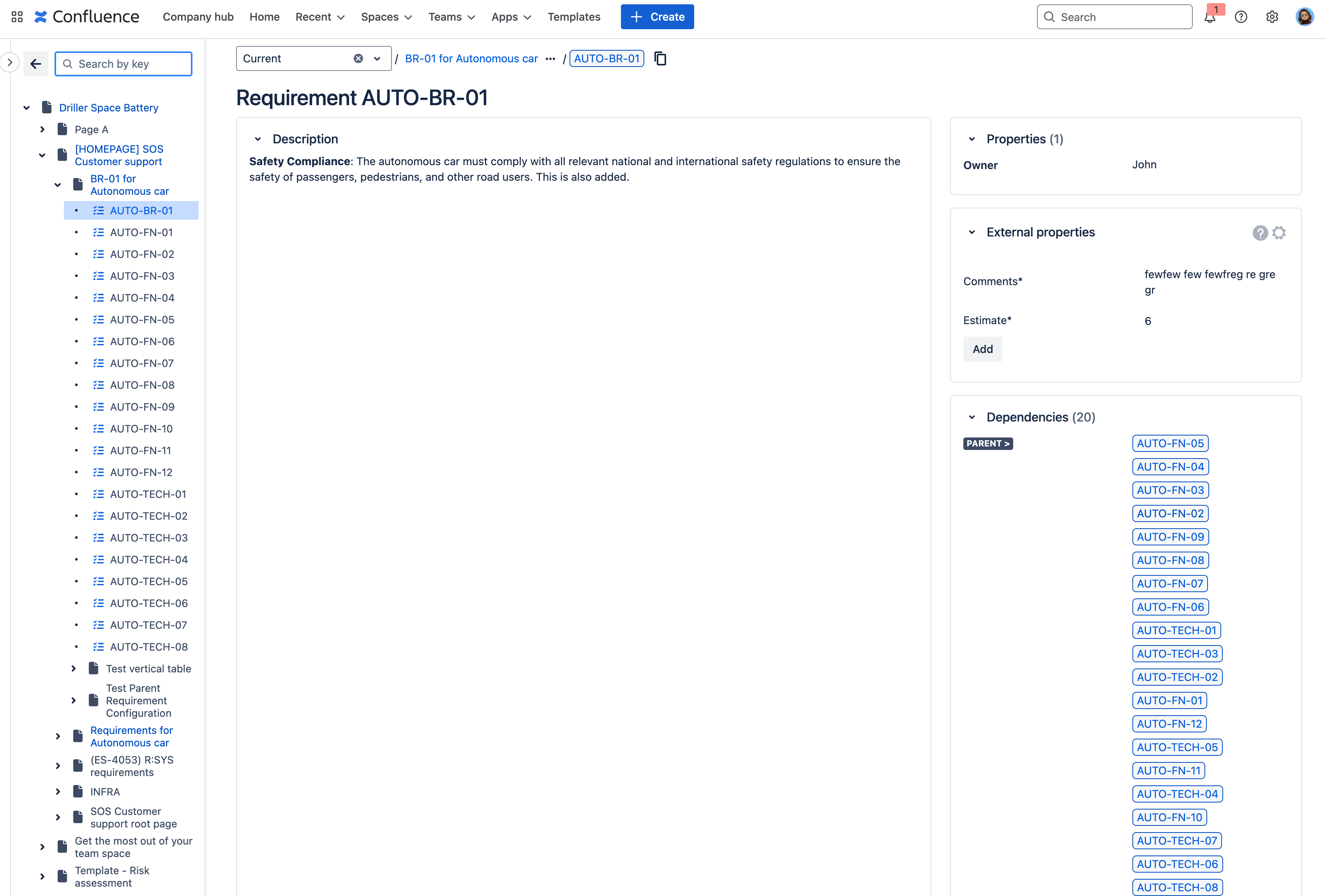Open the notifications bell
The height and width of the screenshot is (896, 1326).
tap(1210, 17)
